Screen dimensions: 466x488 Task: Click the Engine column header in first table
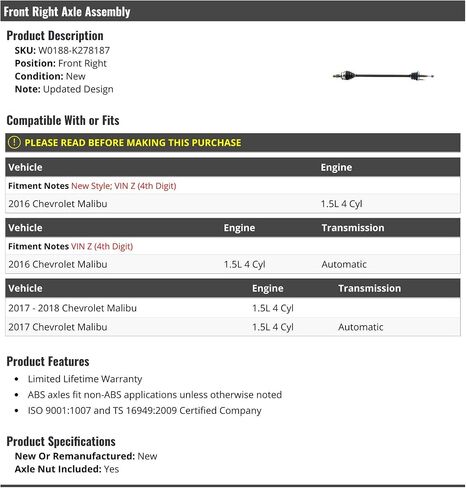(336, 167)
